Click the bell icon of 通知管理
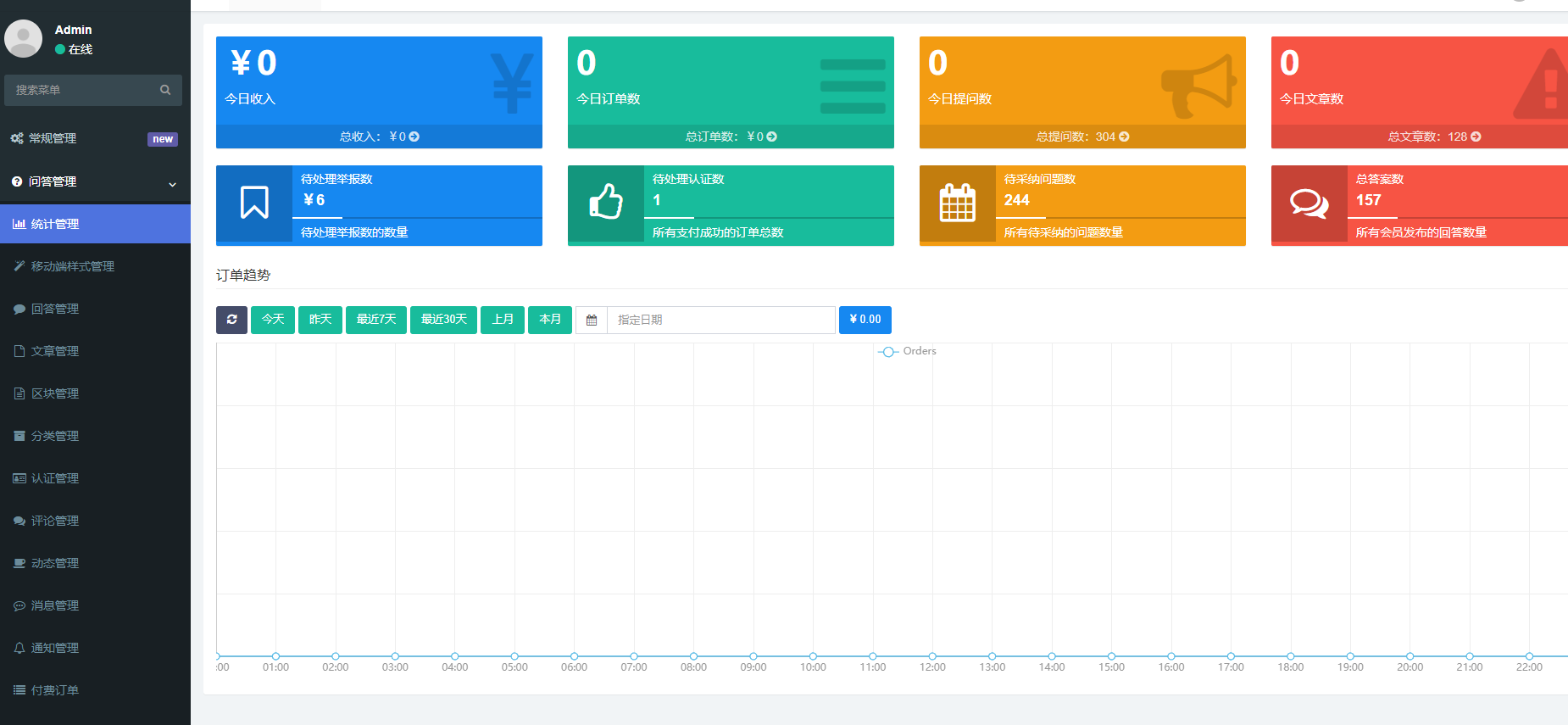1568x725 pixels. 19,648
